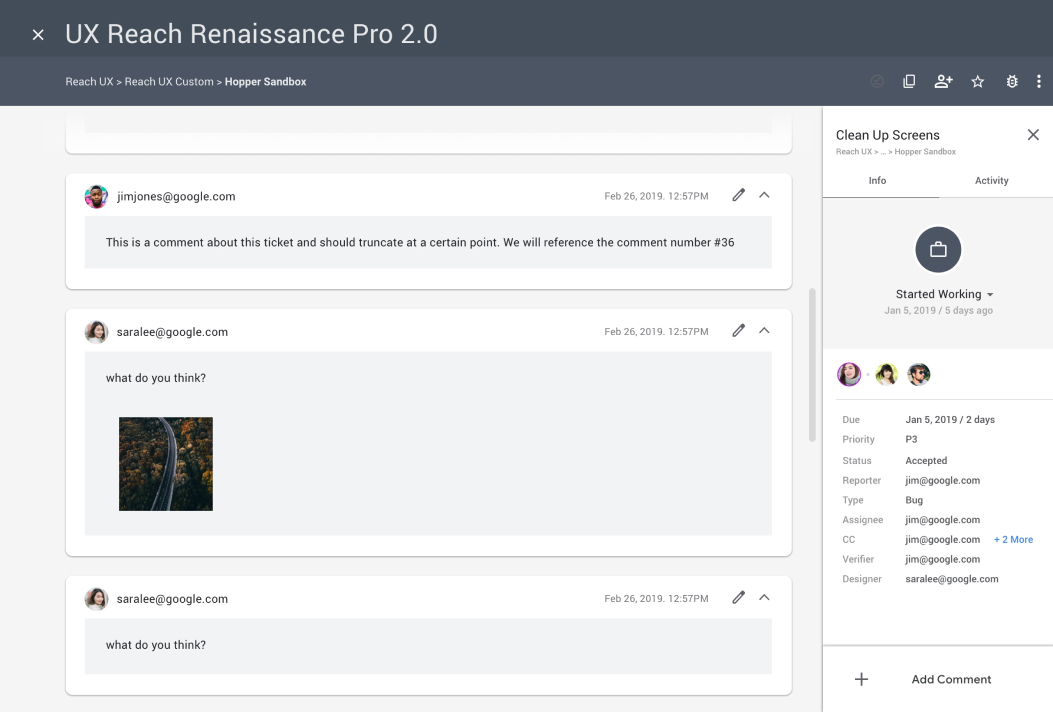The height and width of the screenshot is (712, 1053).
Task: Click the plus icon beside Add Comment
Action: click(861, 679)
